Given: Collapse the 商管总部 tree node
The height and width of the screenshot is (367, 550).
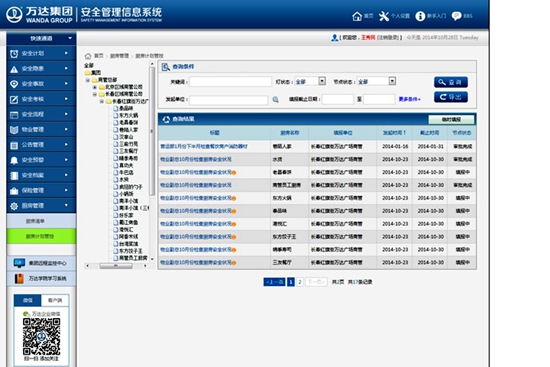Looking at the screenshot, I should click(x=88, y=80).
